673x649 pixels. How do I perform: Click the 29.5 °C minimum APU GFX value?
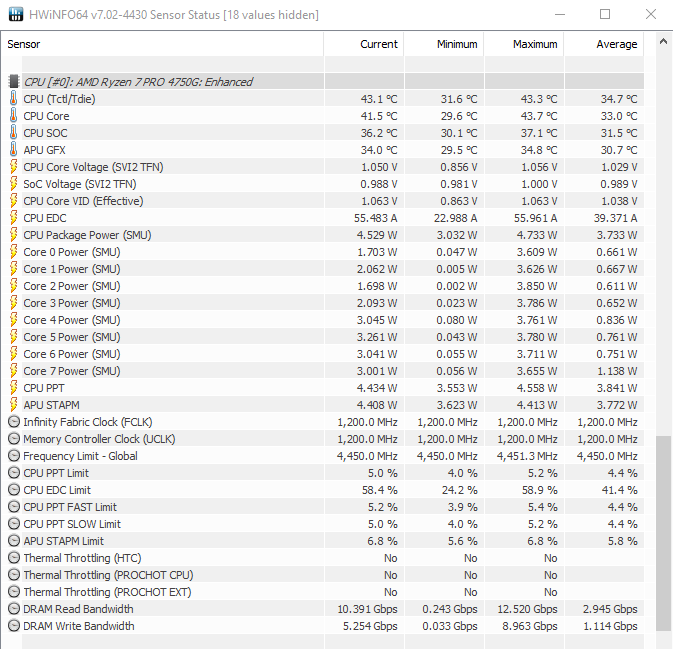pos(459,150)
